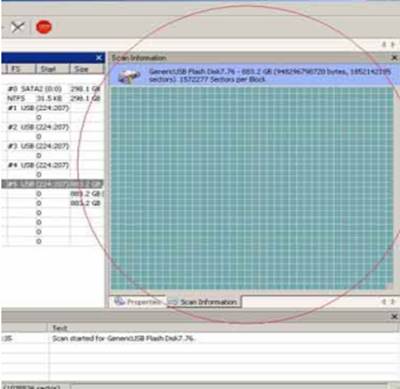Sort drives by the FS column header
The width and height of the screenshot is (400, 389).
click(19, 69)
